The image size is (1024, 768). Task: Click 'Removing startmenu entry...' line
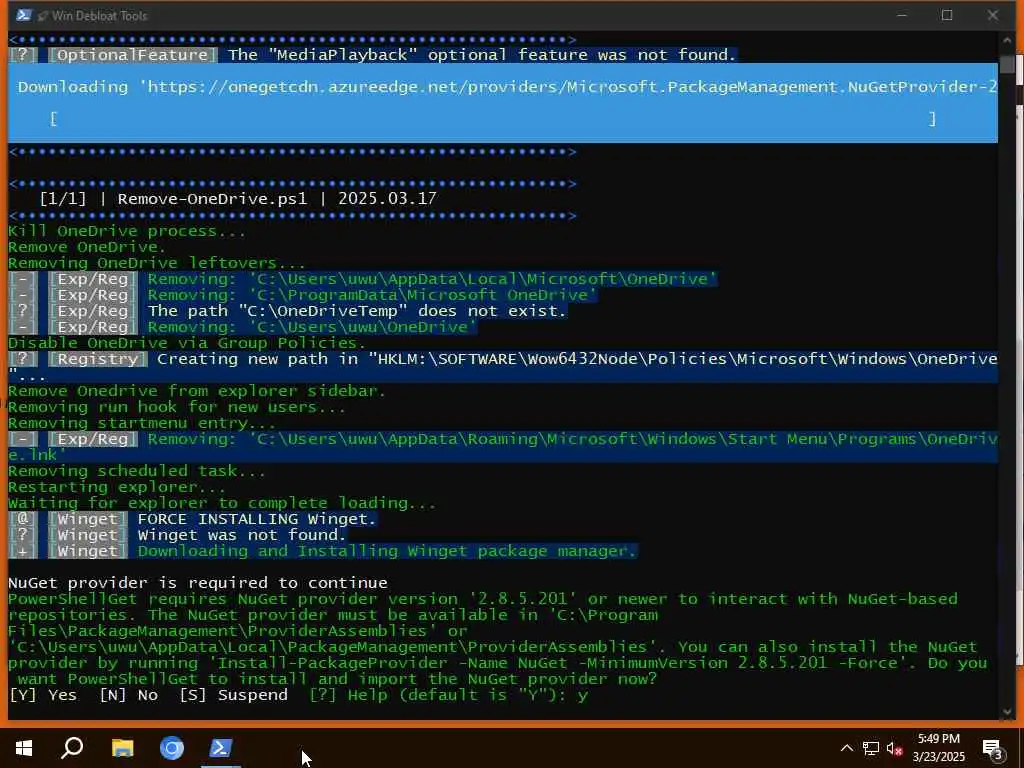click(142, 423)
